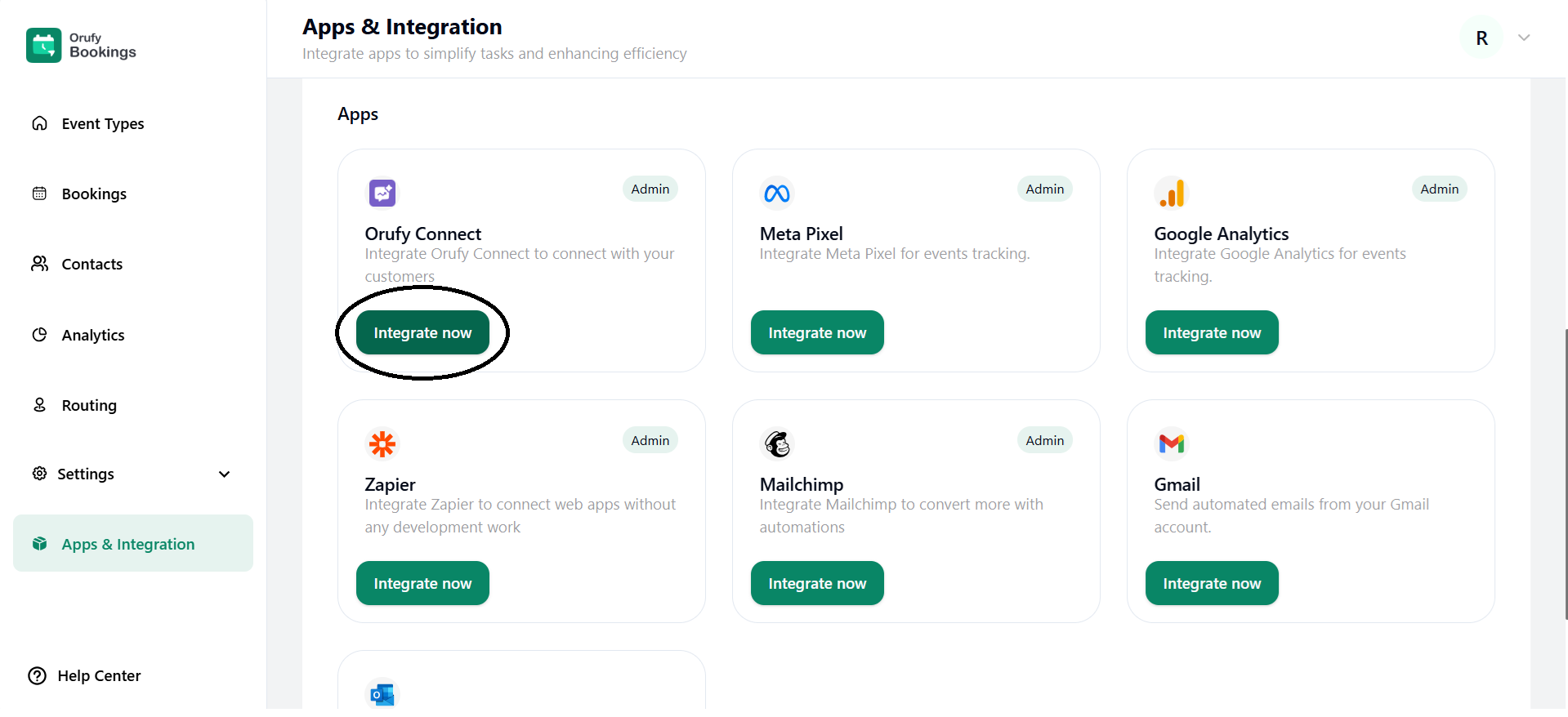Expand the Settings chevron in sidebar

pyautogui.click(x=225, y=474)
